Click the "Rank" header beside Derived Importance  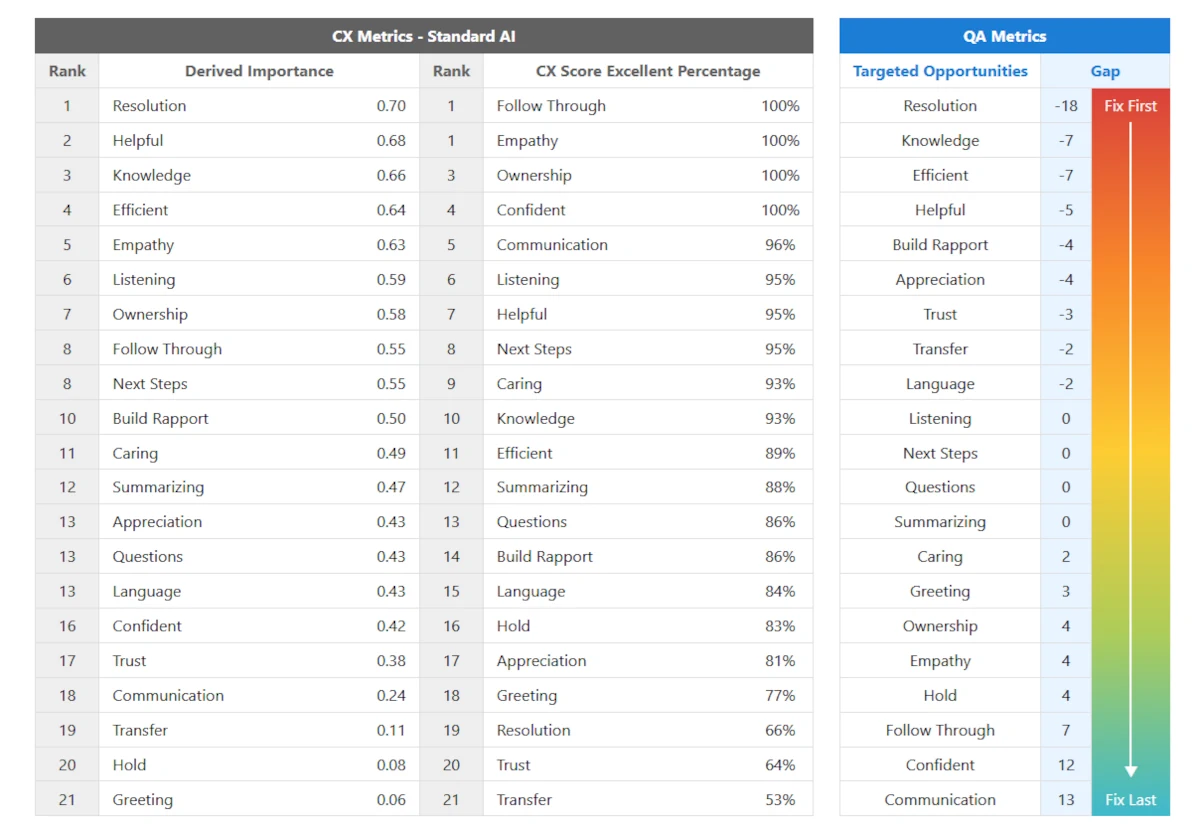(67, 71)
